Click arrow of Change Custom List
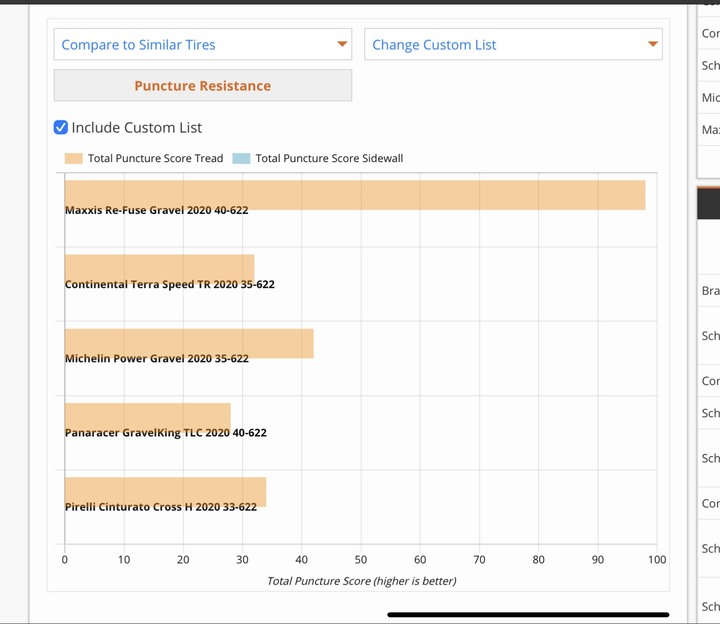The image size is (720, 624). (653, 44)
